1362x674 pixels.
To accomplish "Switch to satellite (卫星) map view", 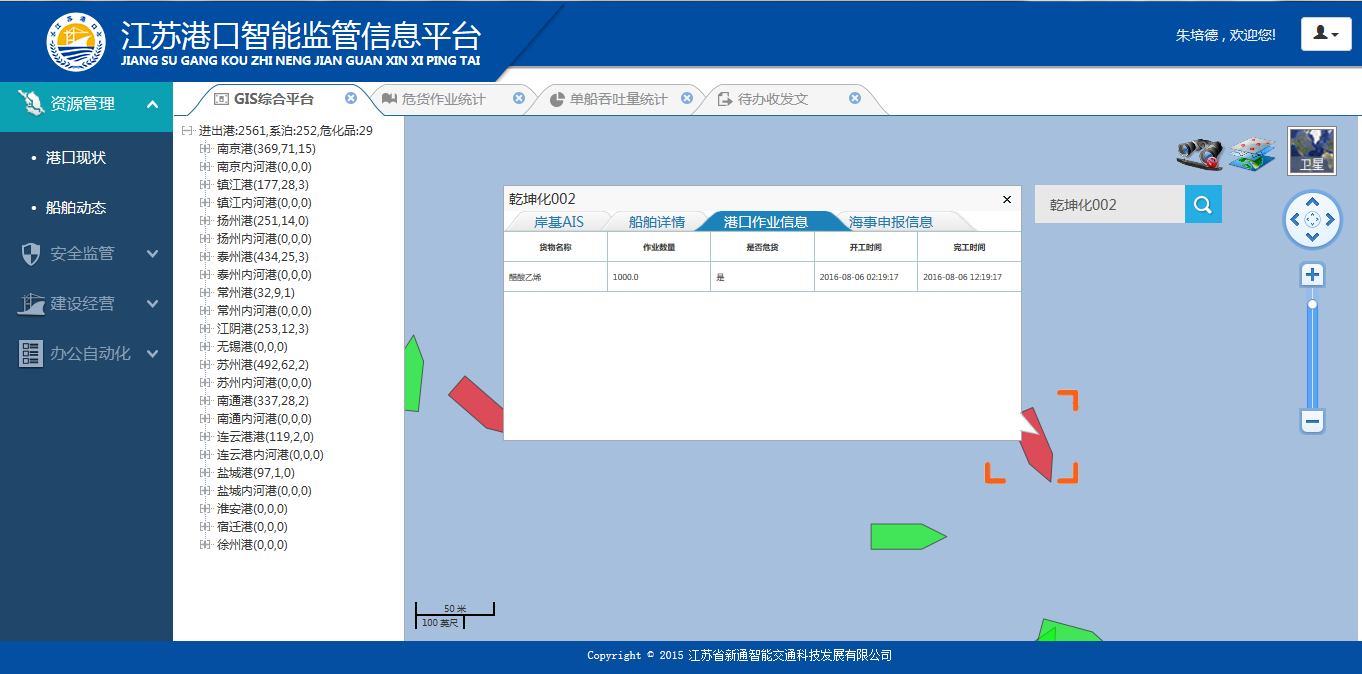I will [1311, 151].
